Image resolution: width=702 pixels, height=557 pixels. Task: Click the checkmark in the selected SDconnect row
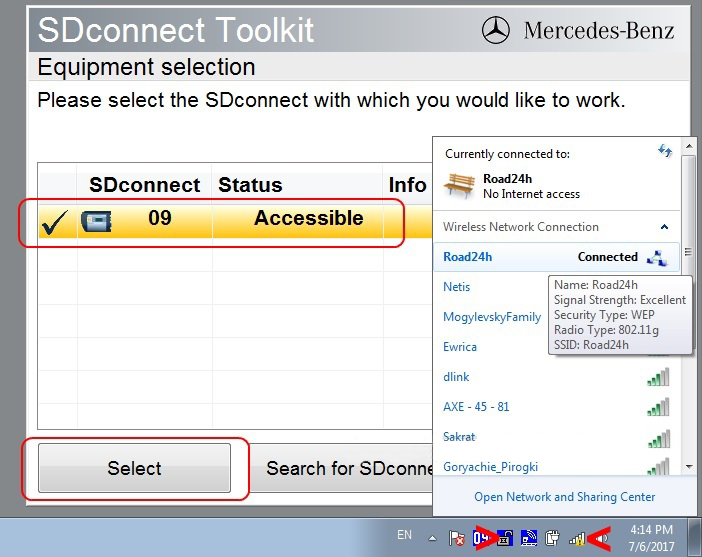54,222
